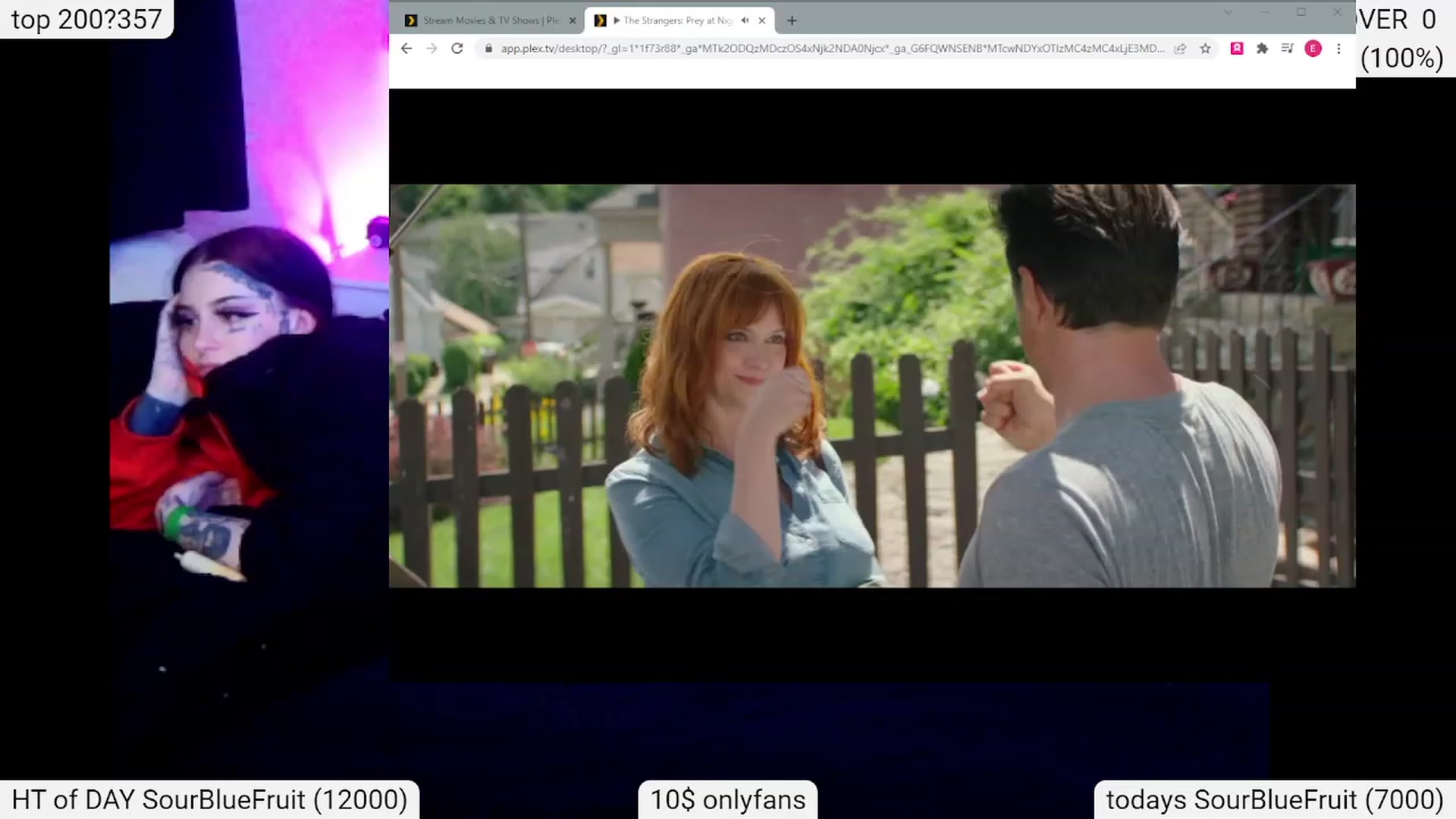Open Chrome three-dot menu
The height and width of the screenshot is (819, 1456).
[1338, 49]
